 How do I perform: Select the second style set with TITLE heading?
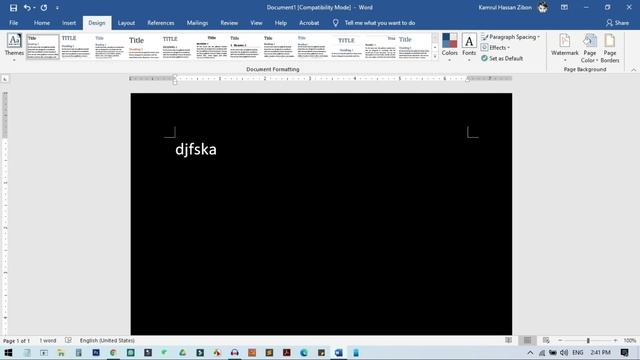[76, 47]
